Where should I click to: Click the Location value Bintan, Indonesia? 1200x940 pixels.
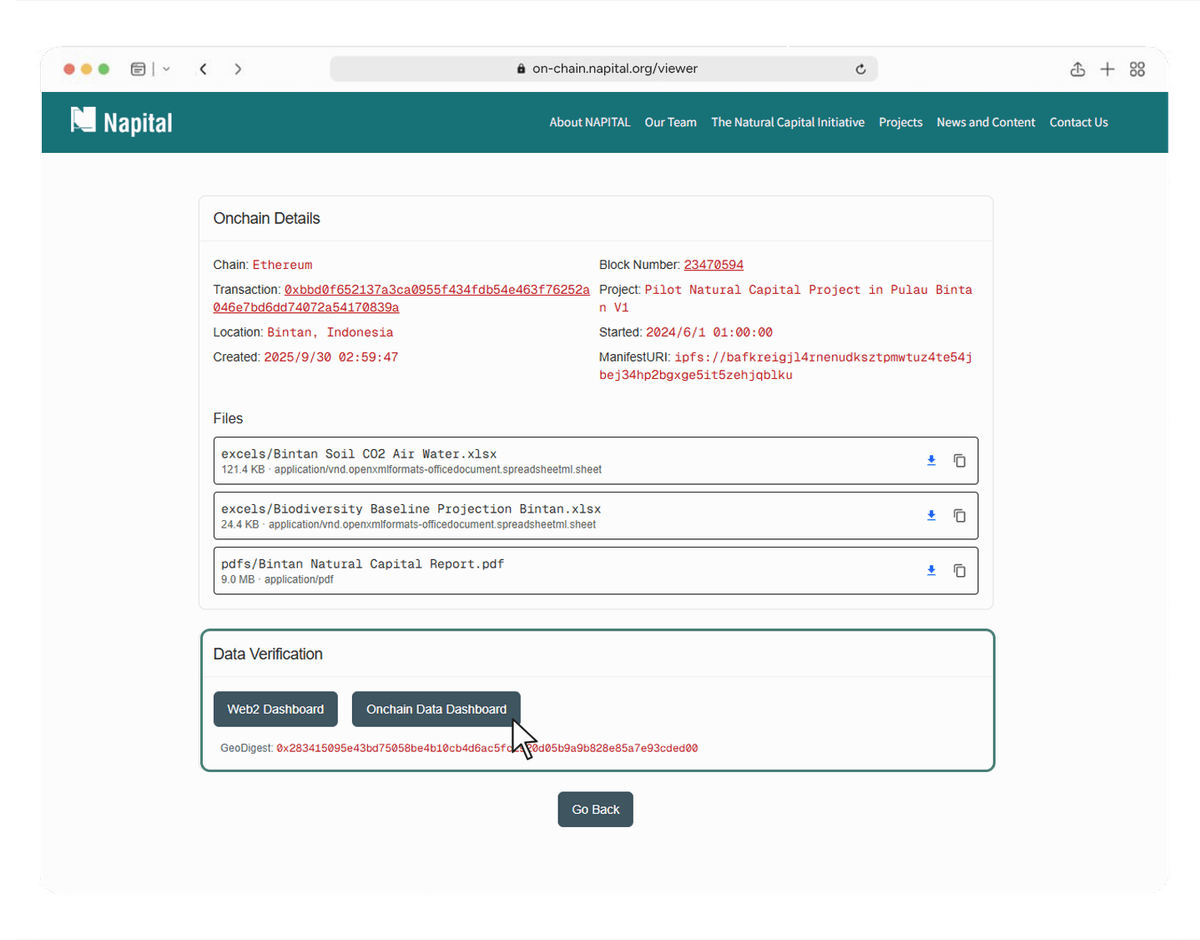tap(330, 332)
